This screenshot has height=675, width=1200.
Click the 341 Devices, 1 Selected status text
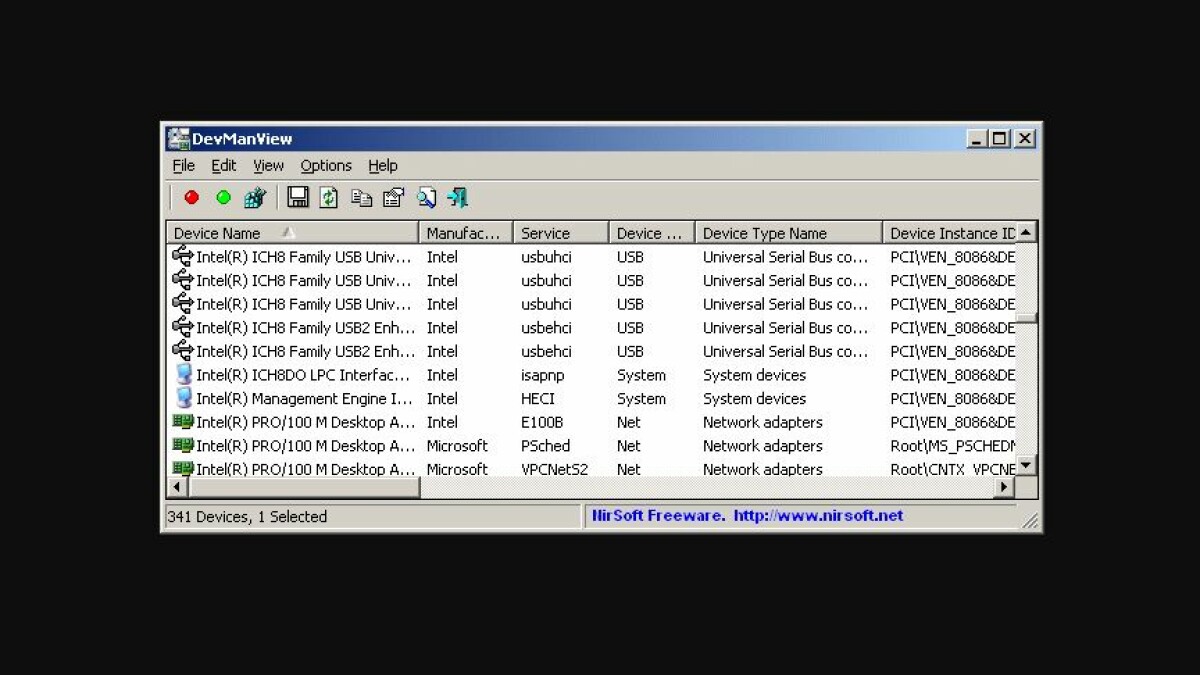click(248, 517)
